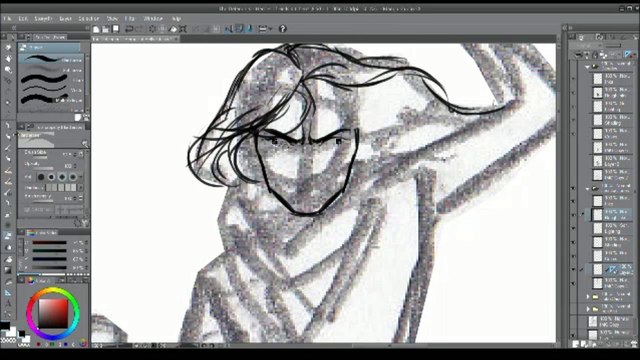Click the Redo arrow in toolbar
The image size is (640, 360).
[140, 29]
